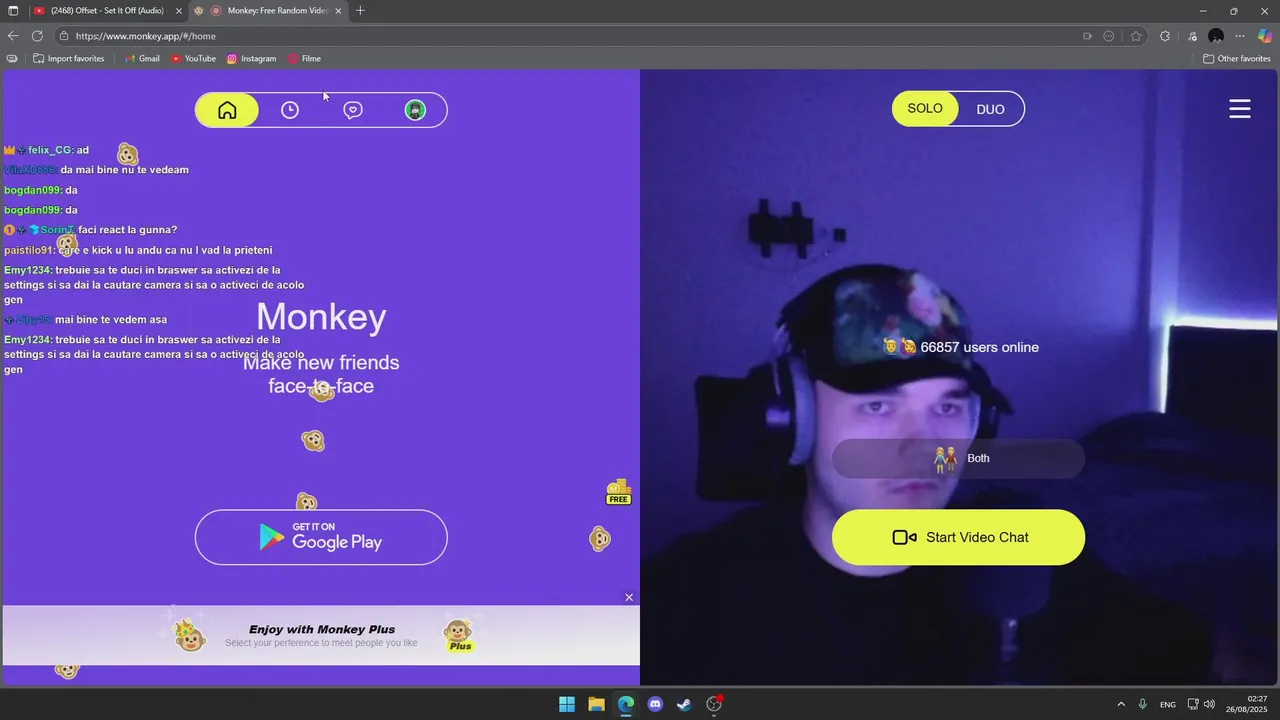The width and height of the screenshot is (1280, 720).
Task: Open the match history clock icon
Action: point(290,110)
